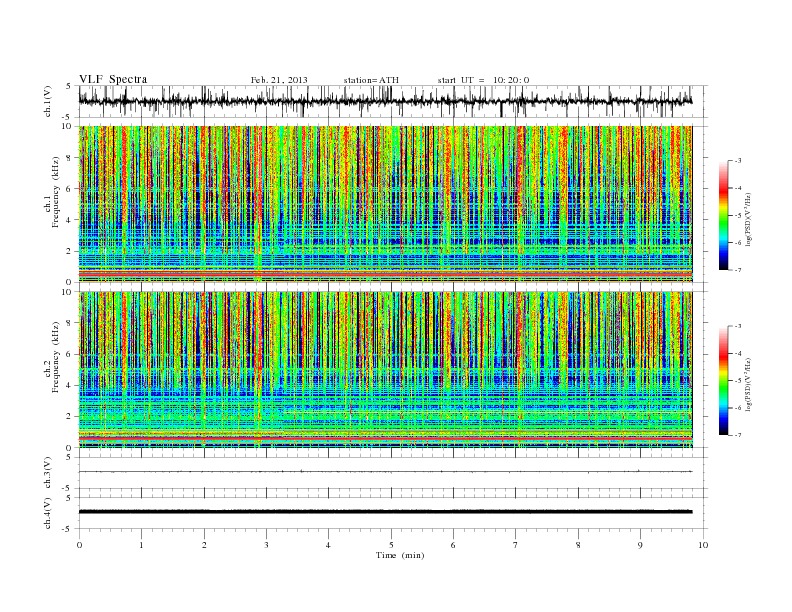Click inside the ch.1 spectrogram panel

pos(385,204)
